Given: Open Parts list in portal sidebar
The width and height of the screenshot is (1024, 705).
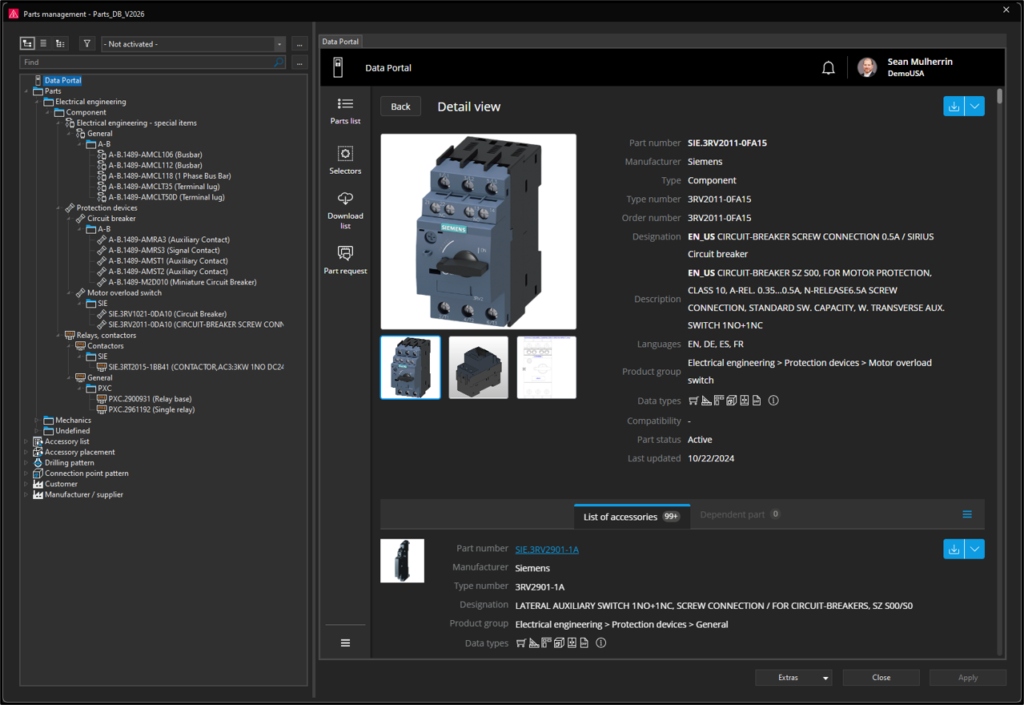Looking at the screenshot, I should (345, 110).
